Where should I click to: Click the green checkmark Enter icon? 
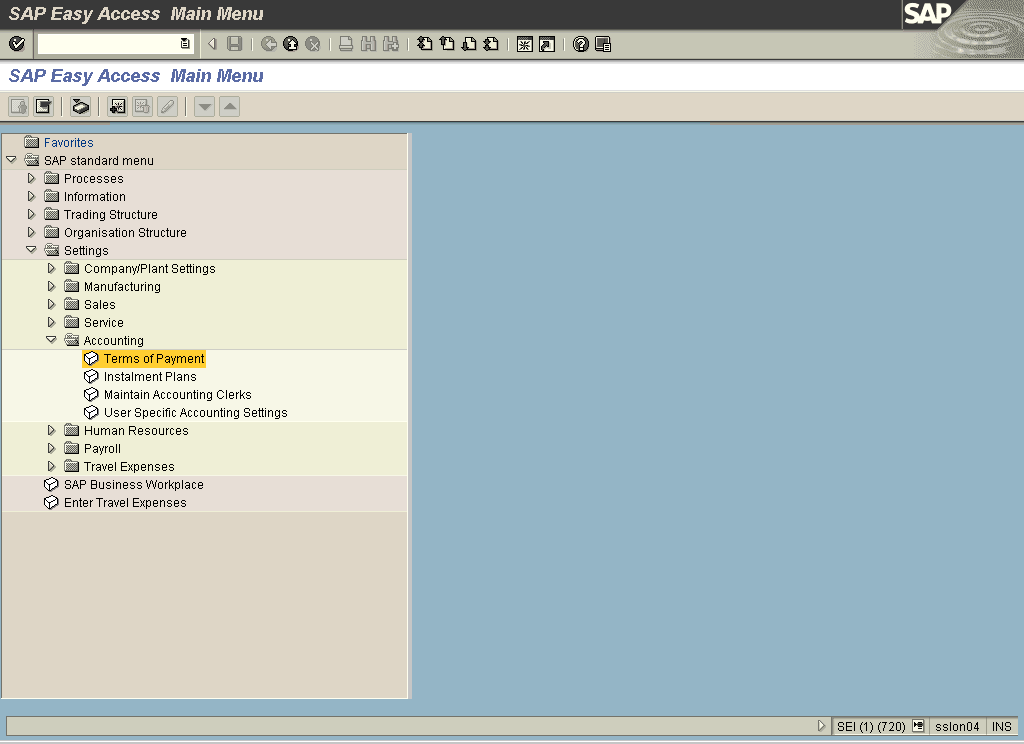(17, 44)
